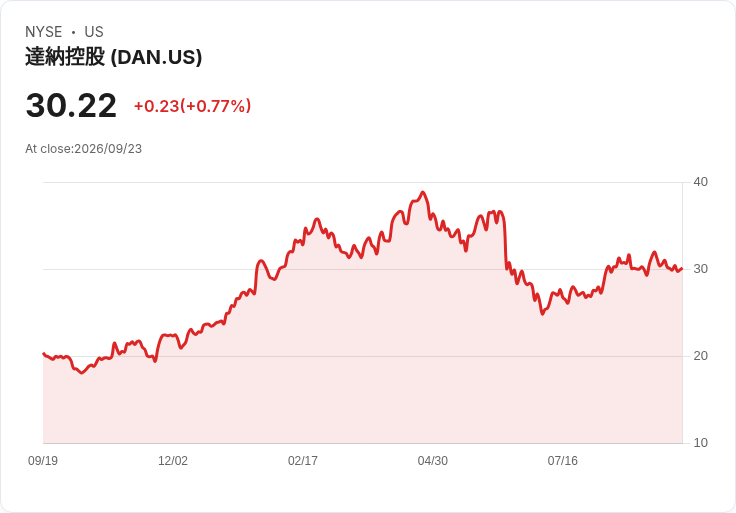Click the 40 price axis label
Viewport: 736px width, 513px height.
(700, 182)
